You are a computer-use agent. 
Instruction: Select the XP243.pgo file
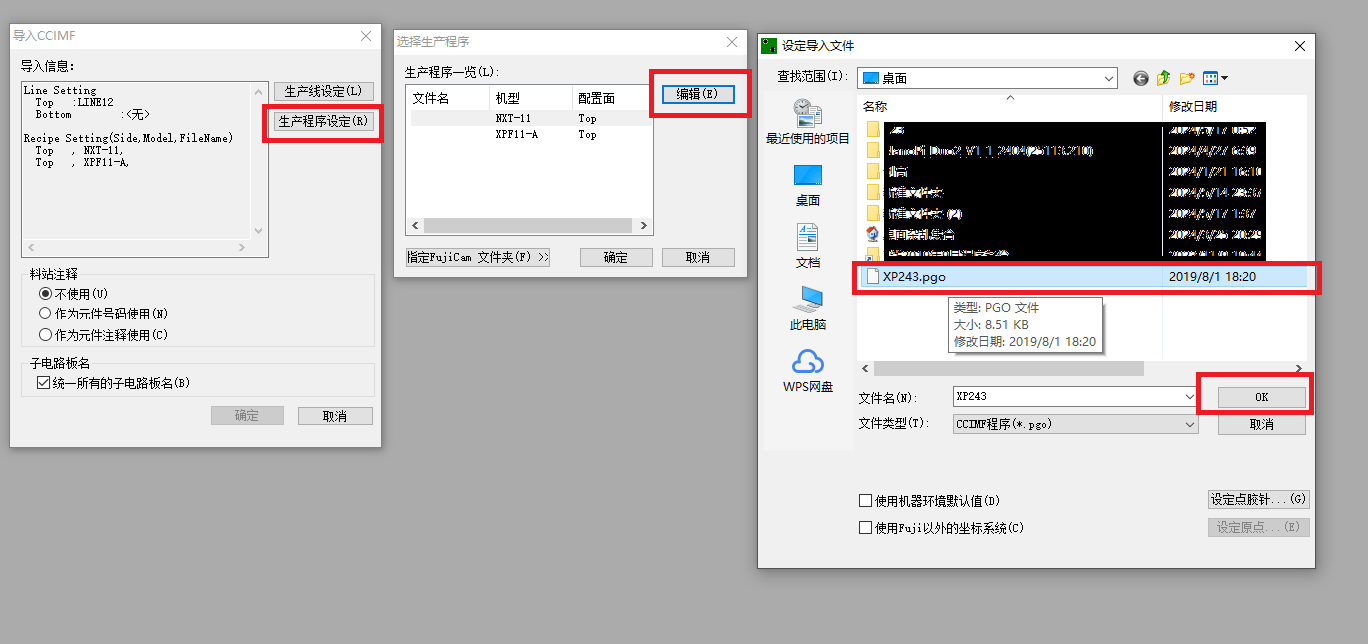tap(914, 277)
